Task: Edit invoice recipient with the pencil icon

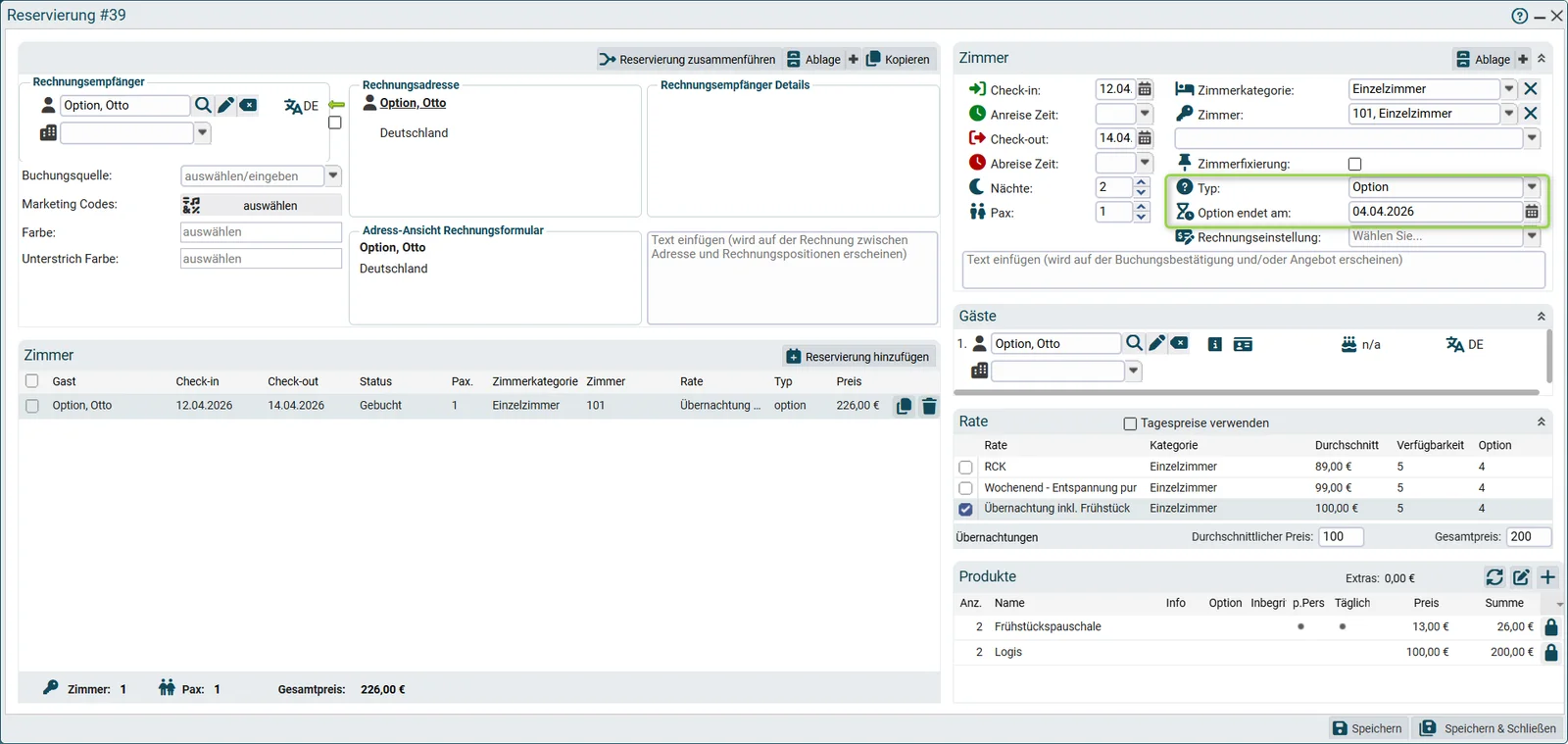Action: click(x=226, y=105)
